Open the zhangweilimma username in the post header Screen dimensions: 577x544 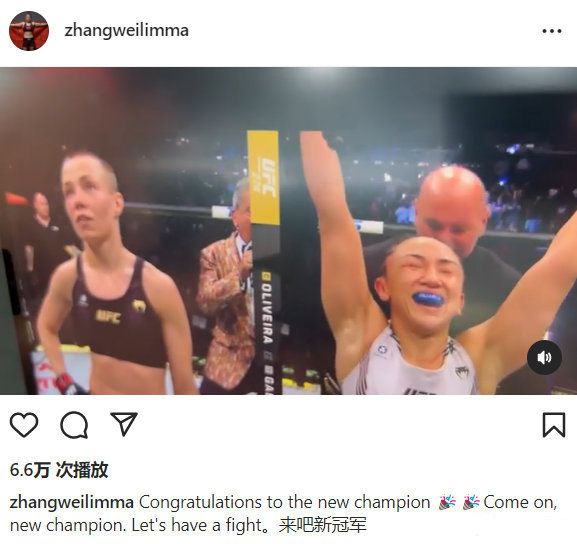pyautogui.click(x=126, y=31)
